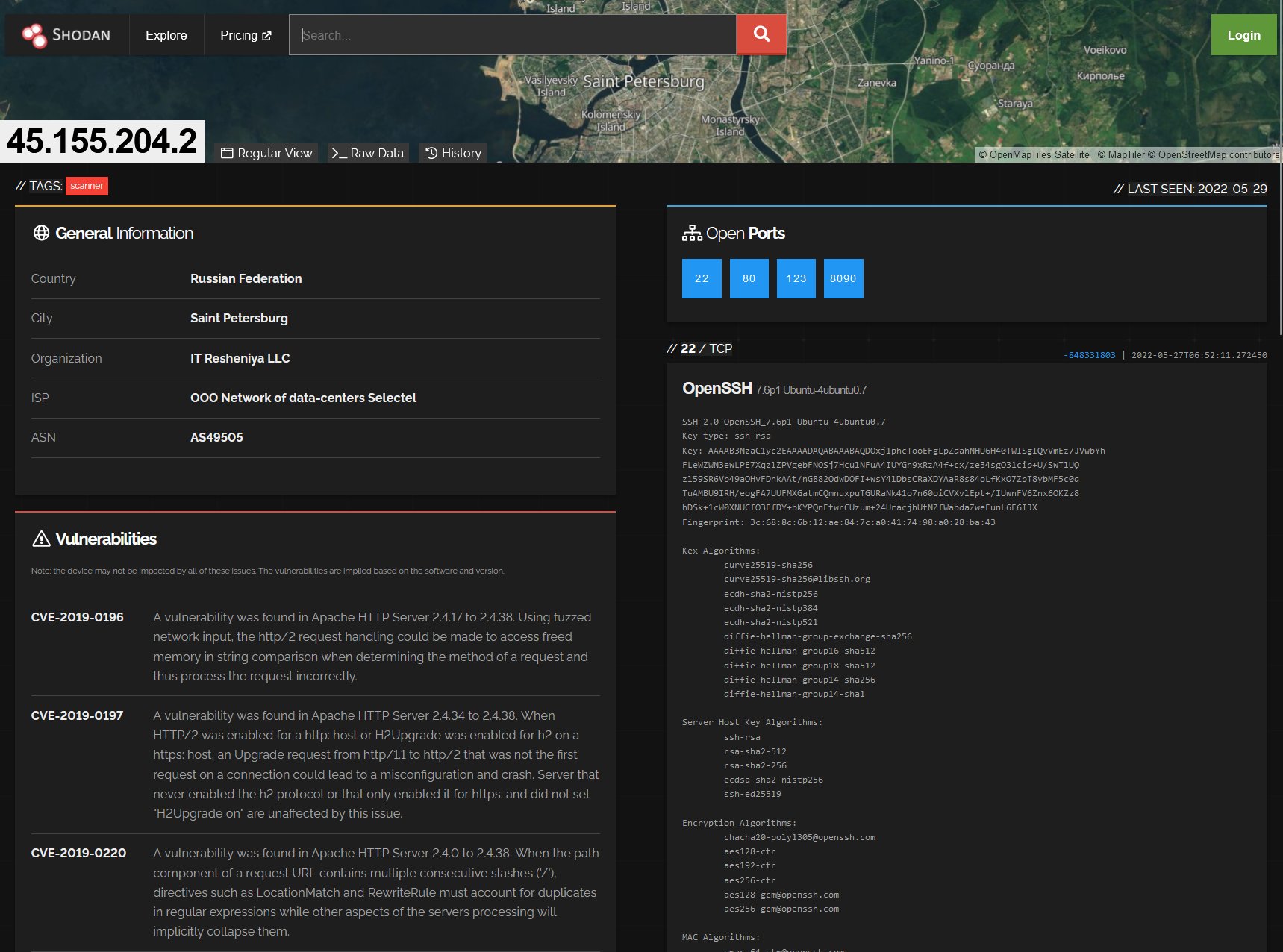The width and height of the screenshot is (1283, 952).
Task: Select the chacha20-poly1305@openssh.com cipher line
Action: click(x=799, y=837)
